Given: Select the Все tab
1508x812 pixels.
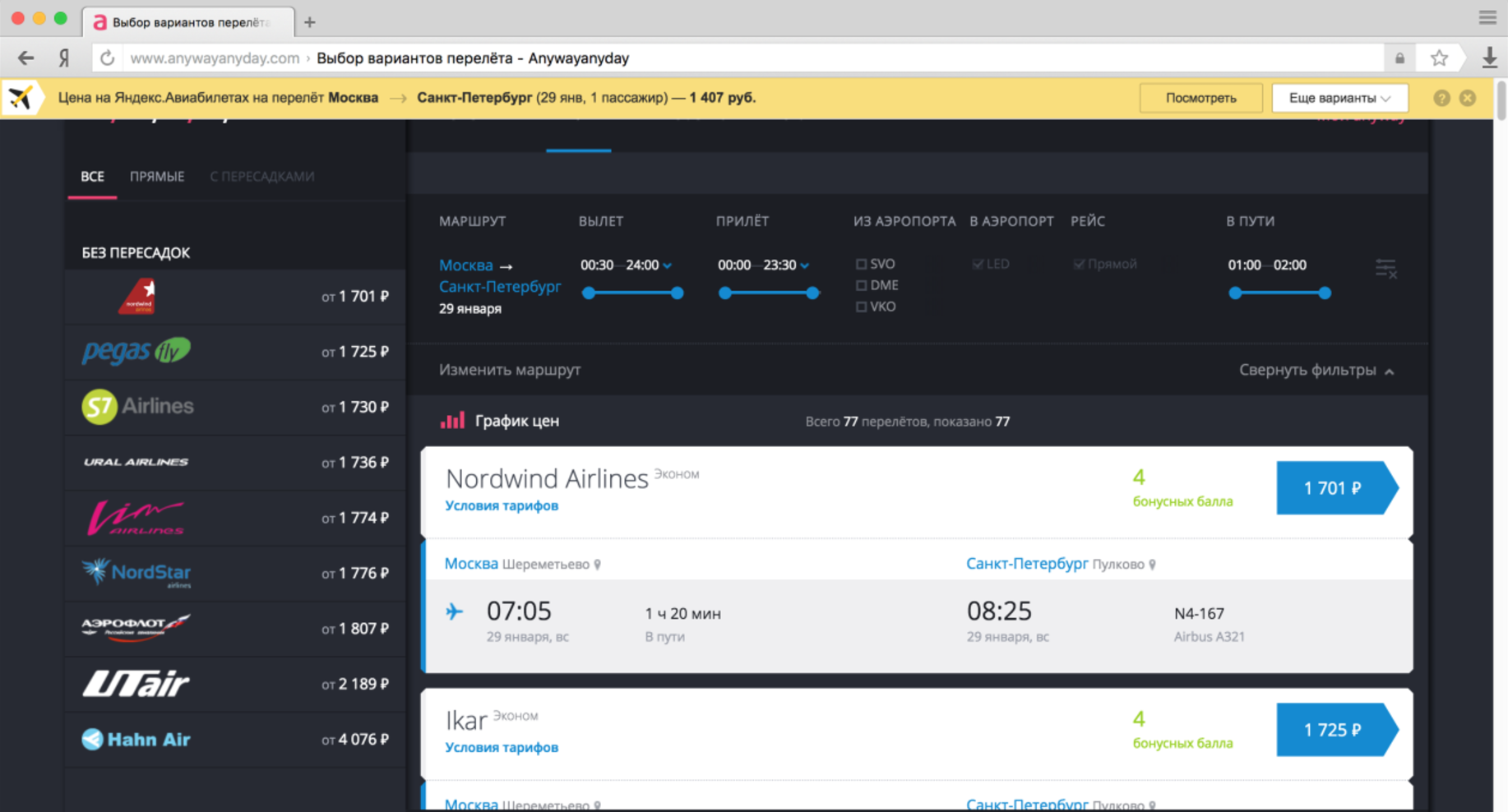Looking at the screenshot, I should [92, 177].
